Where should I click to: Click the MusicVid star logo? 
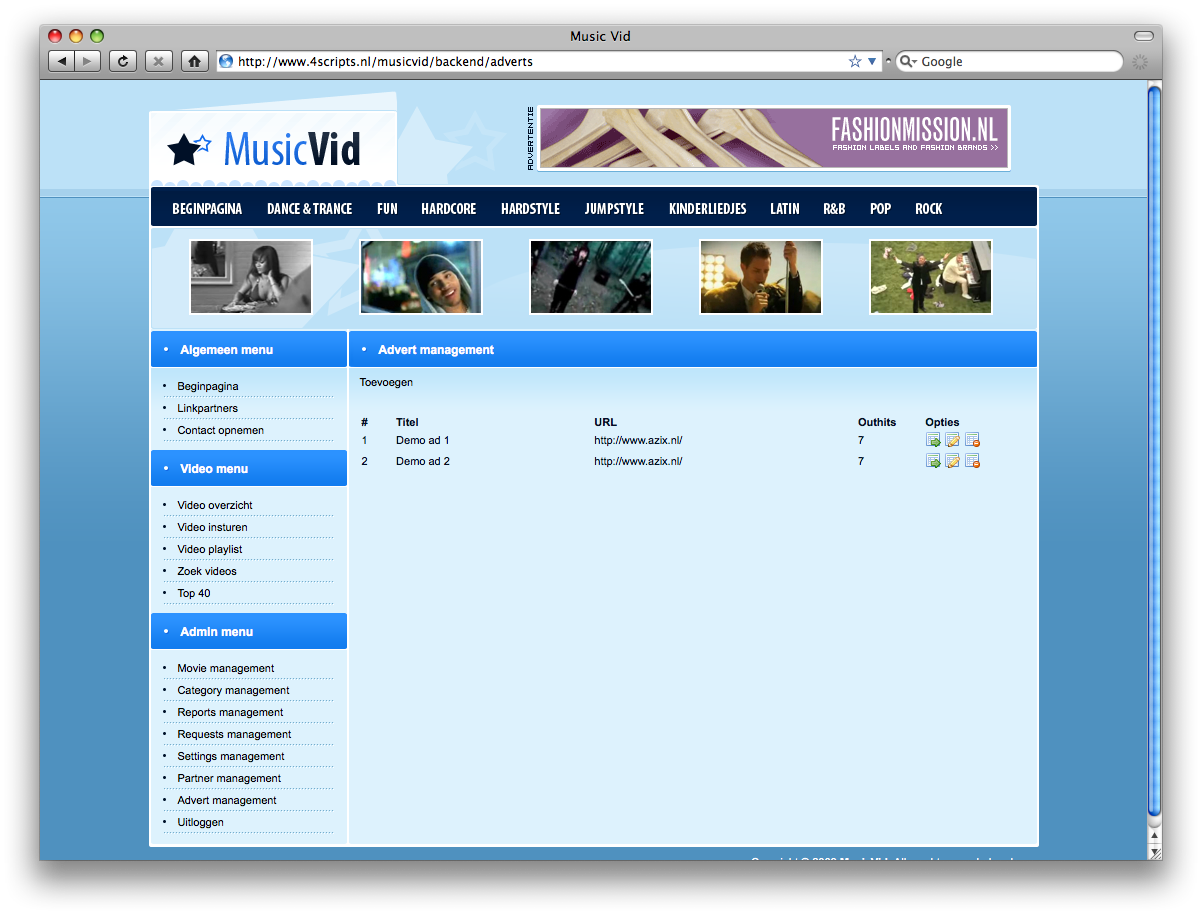[189, 149]
